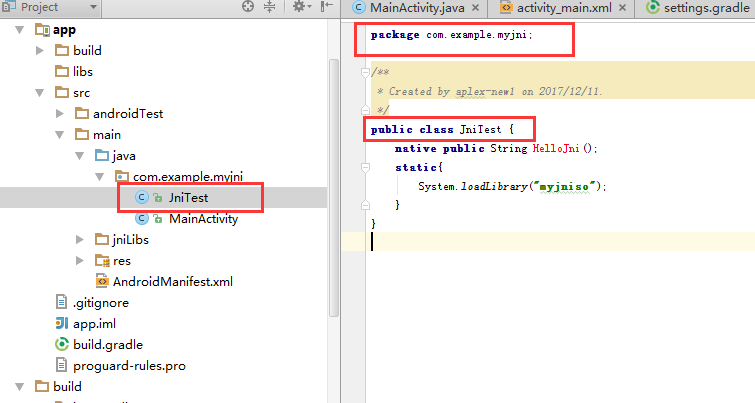
Task: Fold the Javadoc comment block
Action: point(365,72)
